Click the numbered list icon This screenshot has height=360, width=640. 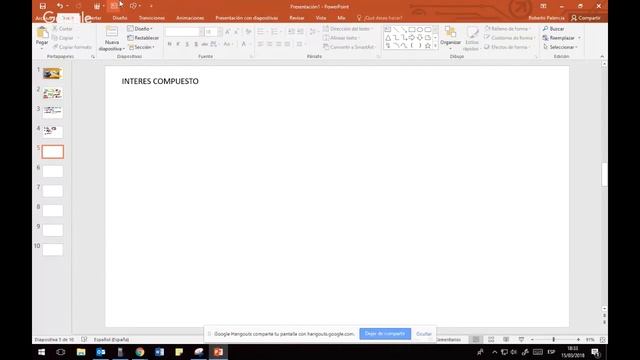pos(275,32)
